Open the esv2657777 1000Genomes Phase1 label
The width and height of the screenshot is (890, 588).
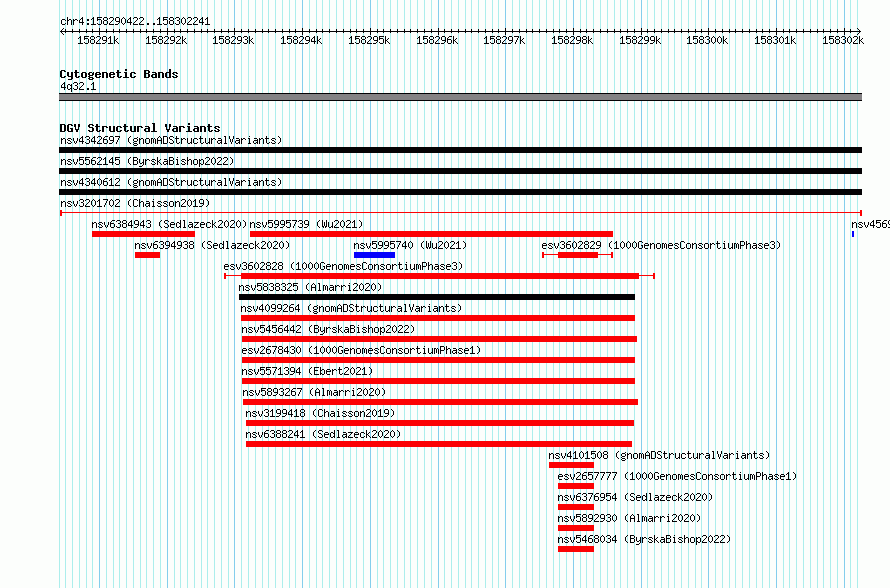coord(677,476)
